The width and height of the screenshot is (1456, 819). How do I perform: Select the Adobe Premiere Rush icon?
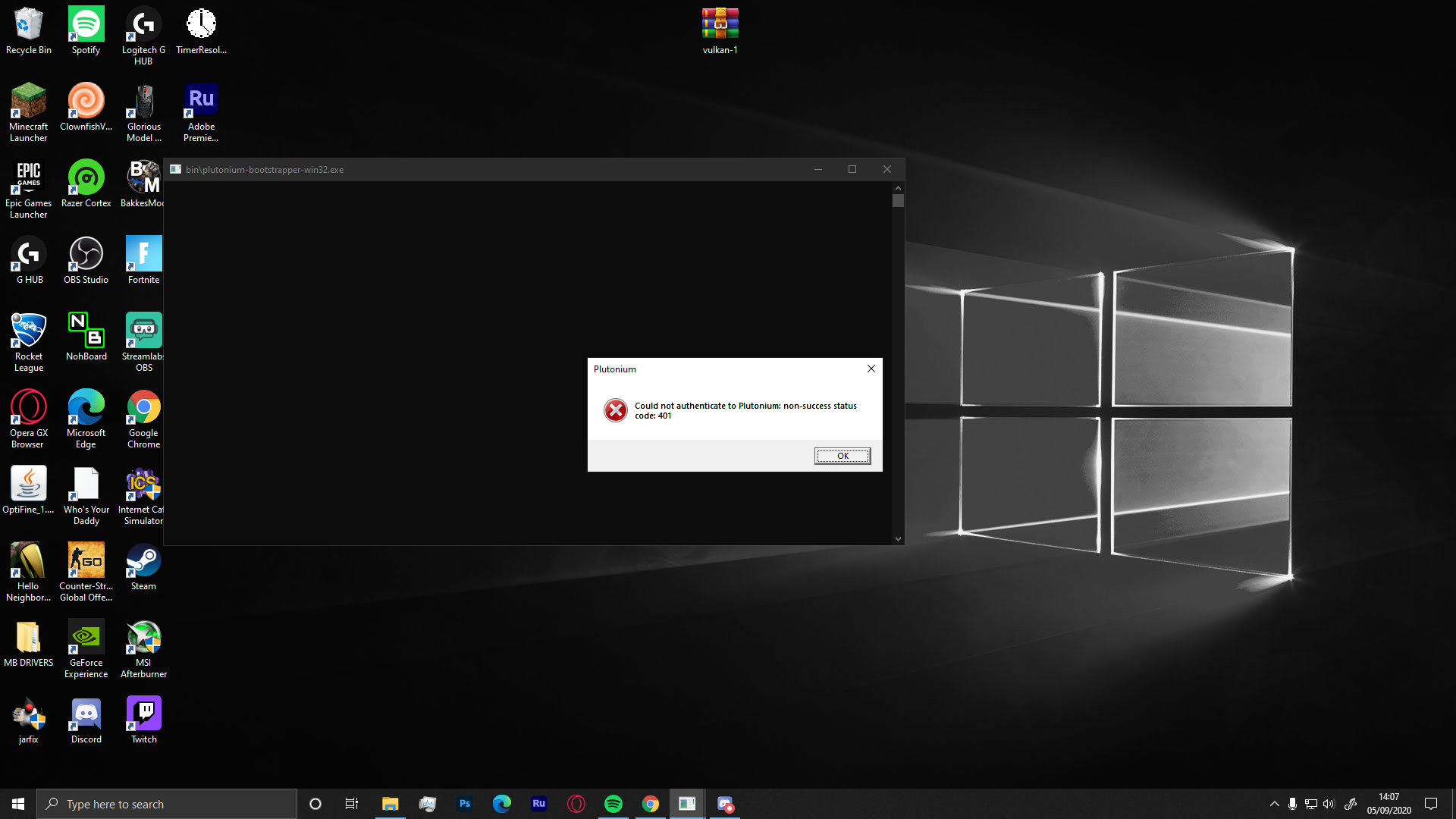(x=201, y=113)
